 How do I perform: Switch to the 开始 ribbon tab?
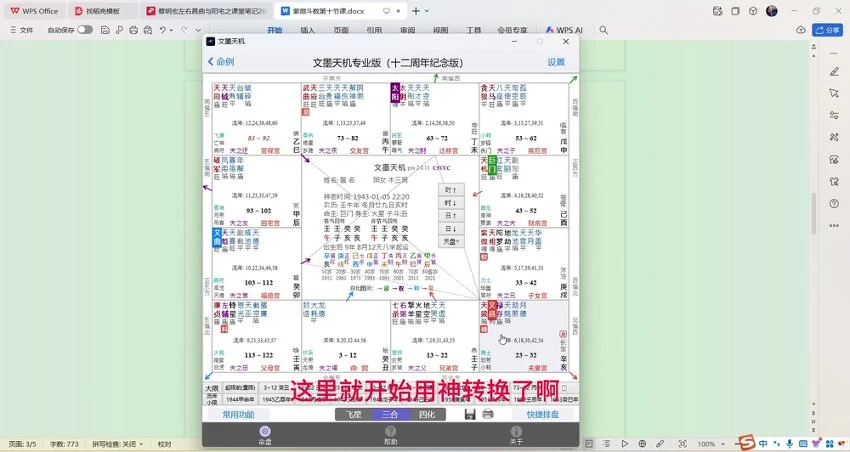[x=275, y=30]
